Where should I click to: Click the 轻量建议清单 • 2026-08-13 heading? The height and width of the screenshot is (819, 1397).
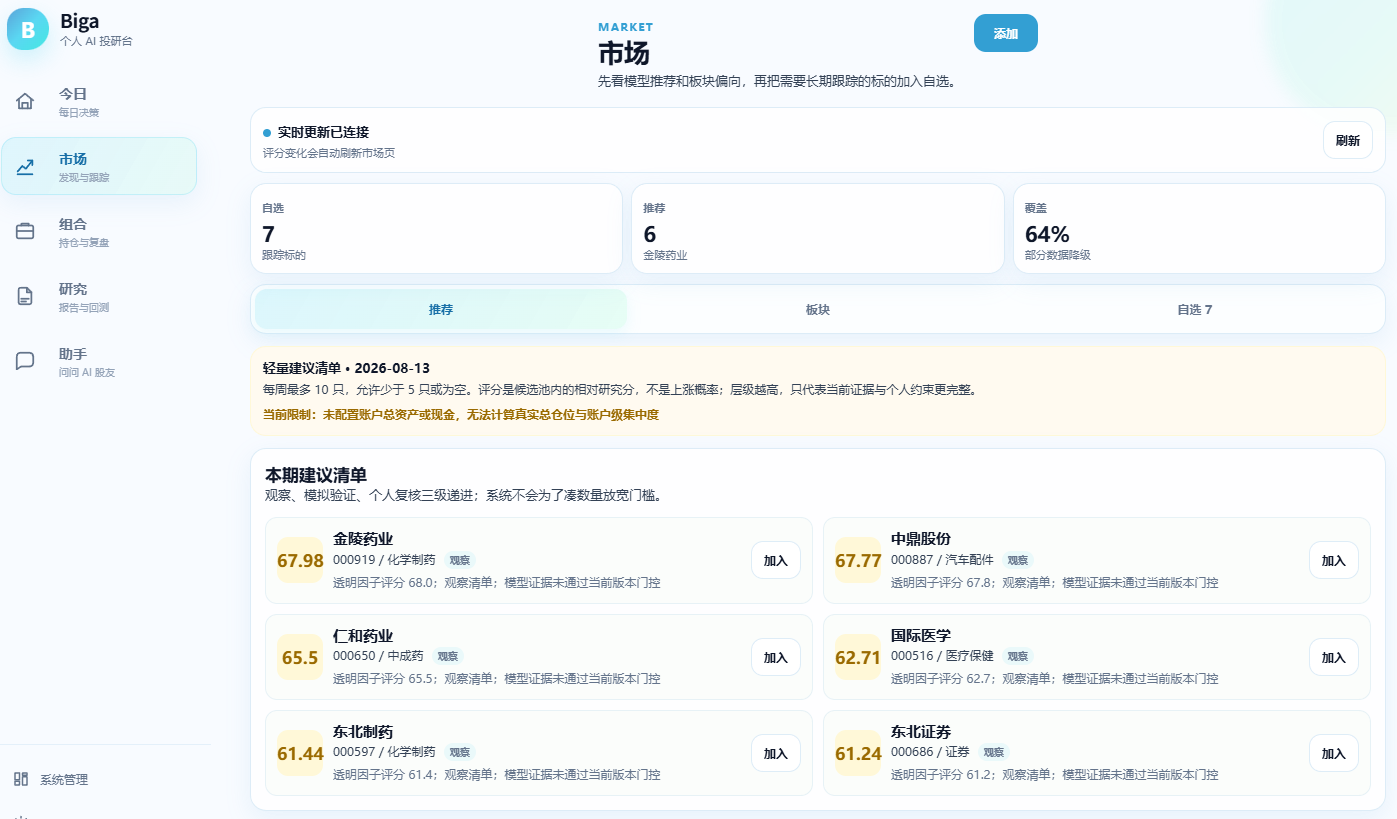coord(346,368)
